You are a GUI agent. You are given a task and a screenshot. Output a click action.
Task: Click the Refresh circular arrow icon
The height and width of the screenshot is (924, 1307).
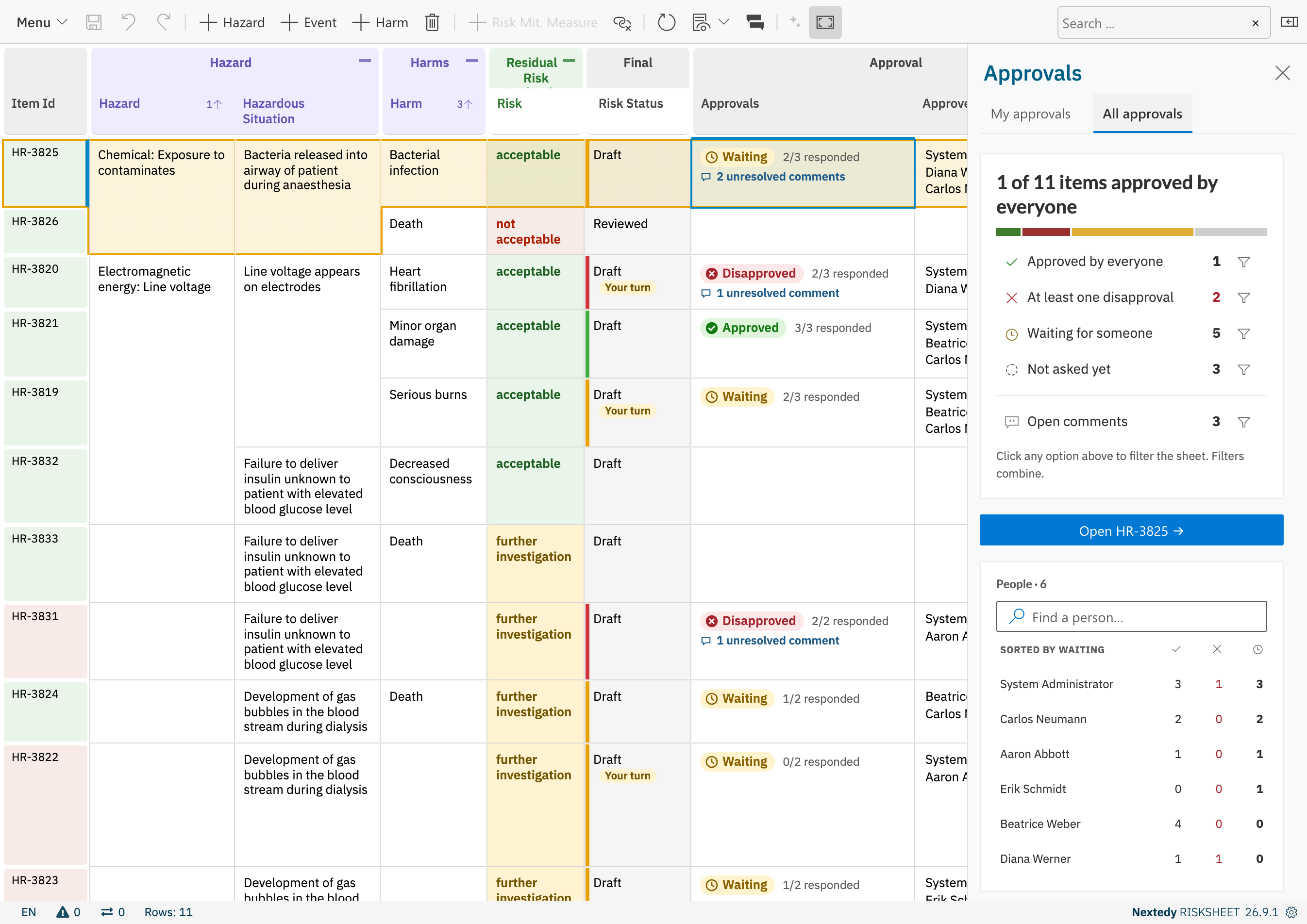click(666, 23)
